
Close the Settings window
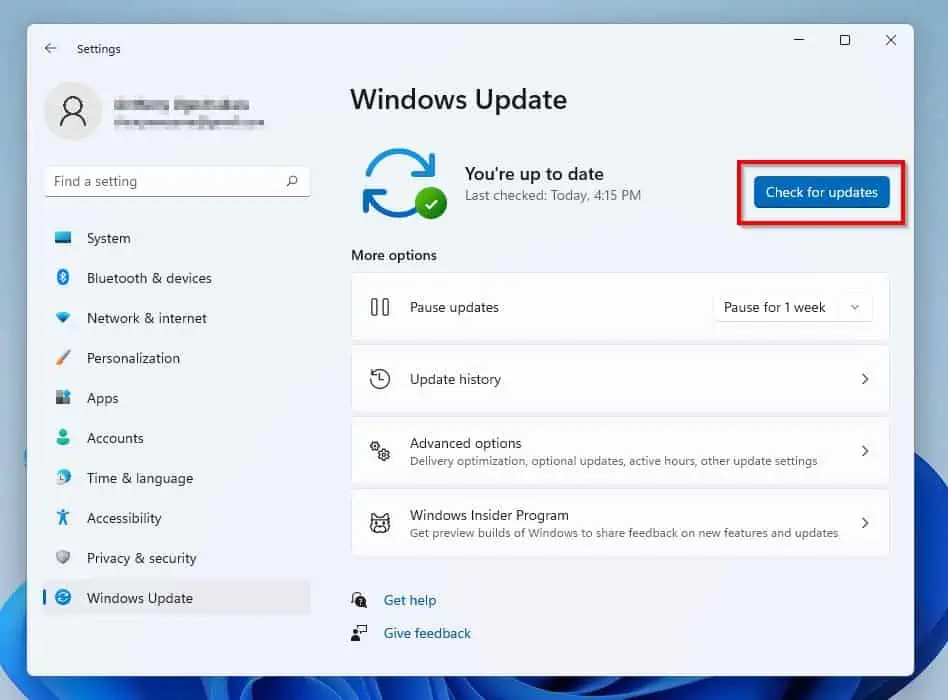tap(891, 40)
